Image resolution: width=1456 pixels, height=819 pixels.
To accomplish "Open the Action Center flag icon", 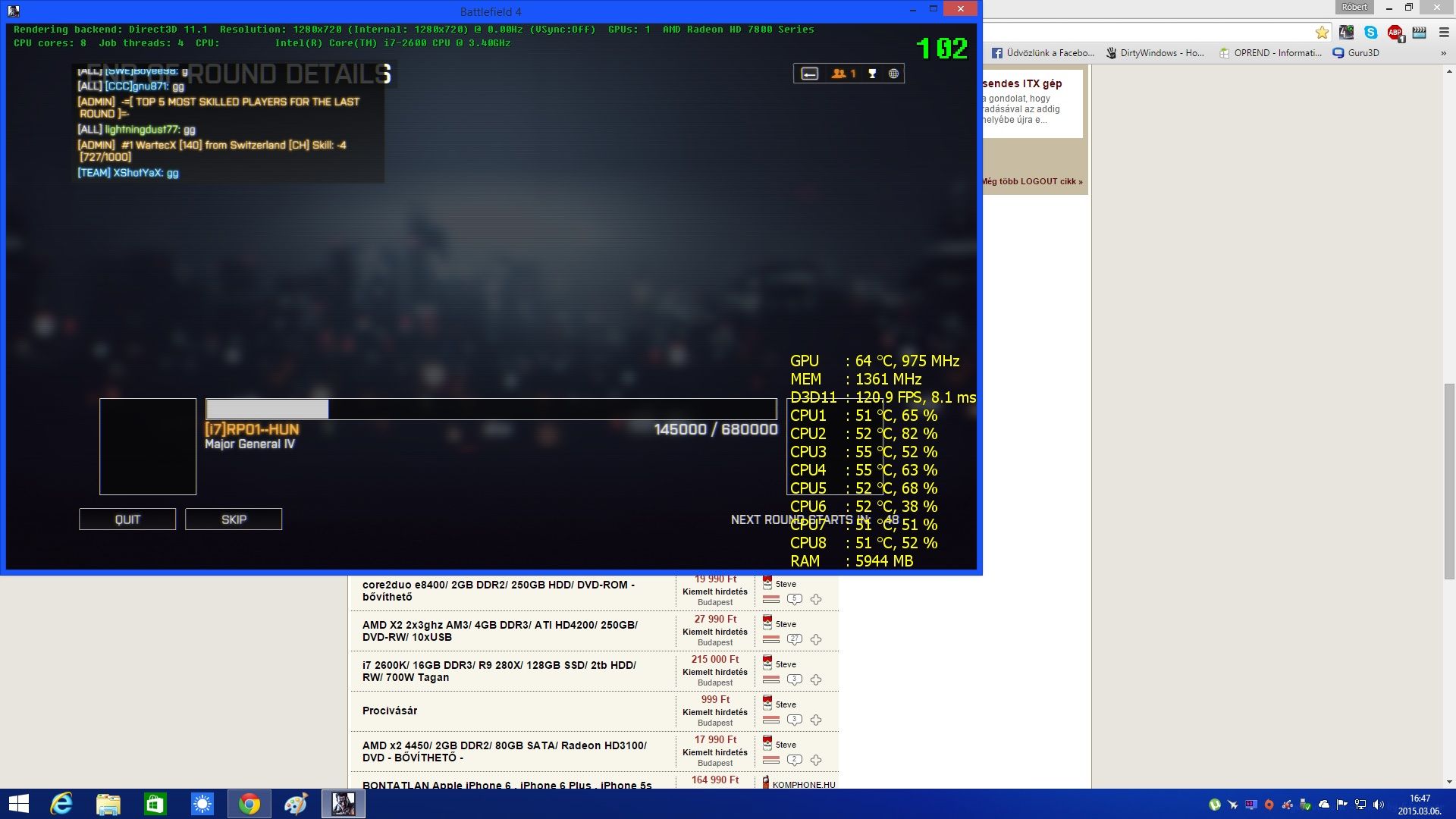I will (1342, 805).
